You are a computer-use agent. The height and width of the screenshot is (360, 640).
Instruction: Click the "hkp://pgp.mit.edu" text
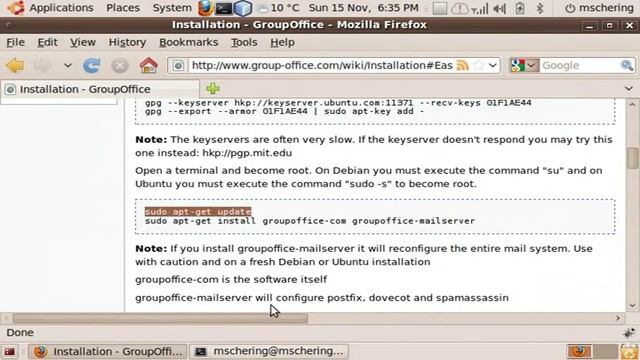(247, 153)
